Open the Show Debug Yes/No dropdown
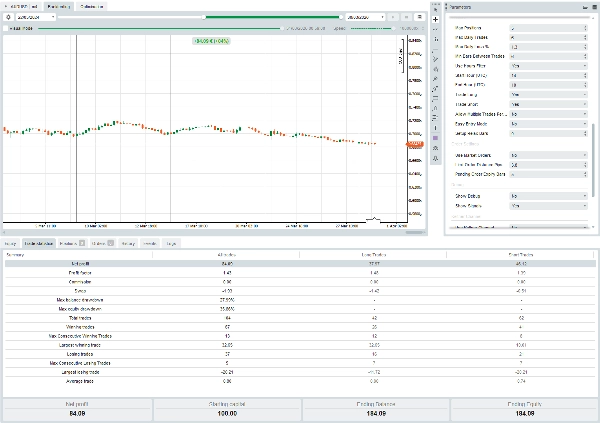Image resolution: width=600 pixels, height=423 pixels. 550,196
